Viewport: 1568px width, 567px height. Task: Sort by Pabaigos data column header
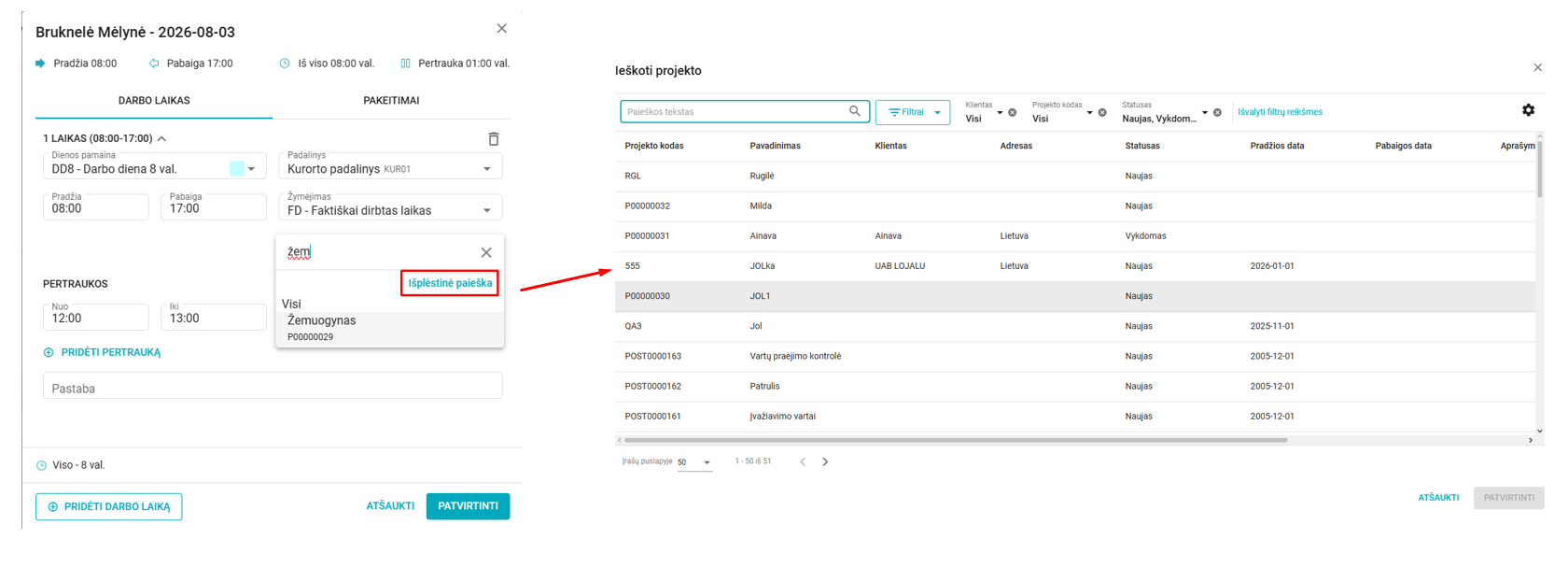[x=1403, y=146]
